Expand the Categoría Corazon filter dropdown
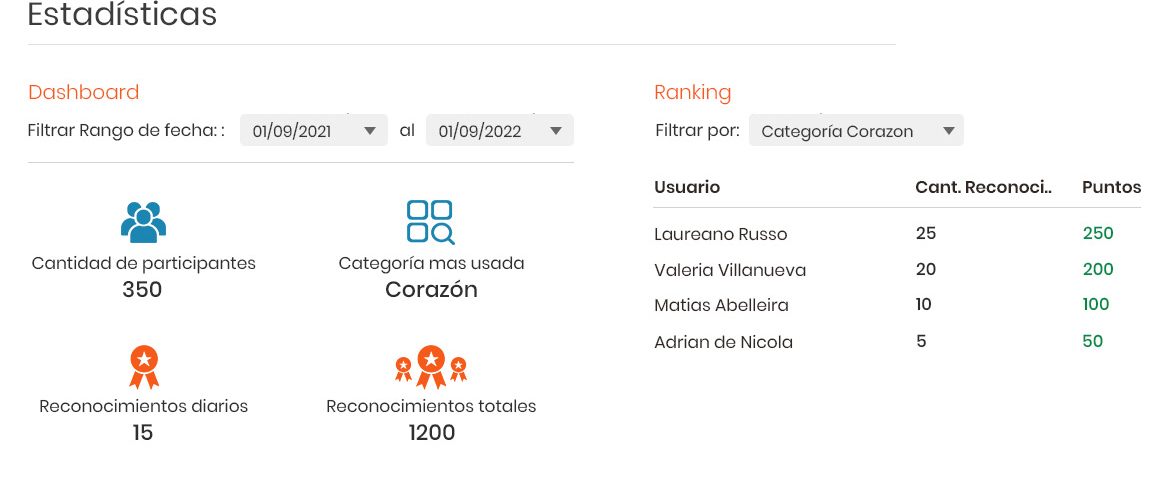 point(856,131)
